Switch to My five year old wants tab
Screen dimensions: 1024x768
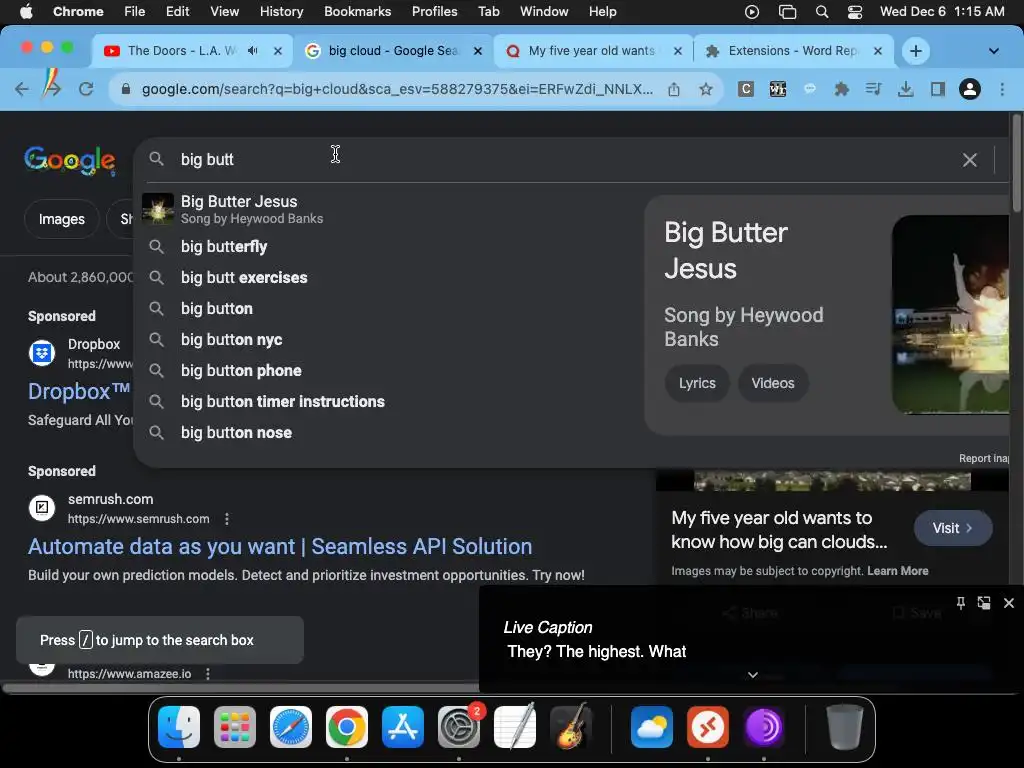coord(591,51)
